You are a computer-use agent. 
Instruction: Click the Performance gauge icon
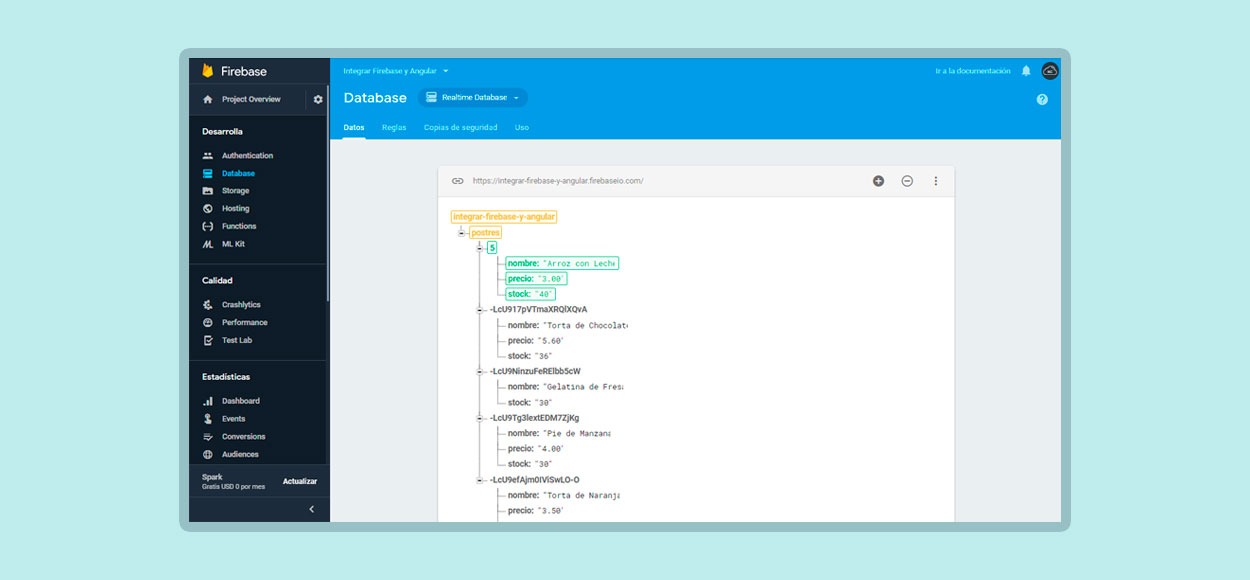(x=208, y=322)
